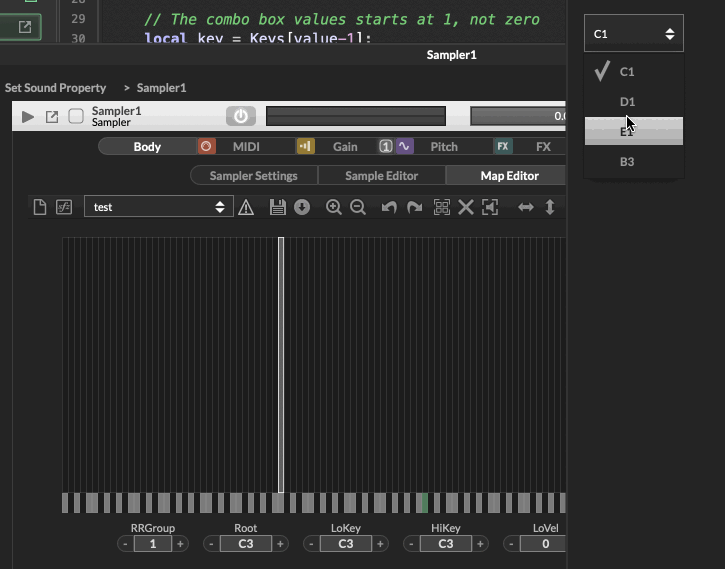This screenshot has width=725, height=569.
Task: Click the vertical double-arrow icon
Action: click(550, 207)
